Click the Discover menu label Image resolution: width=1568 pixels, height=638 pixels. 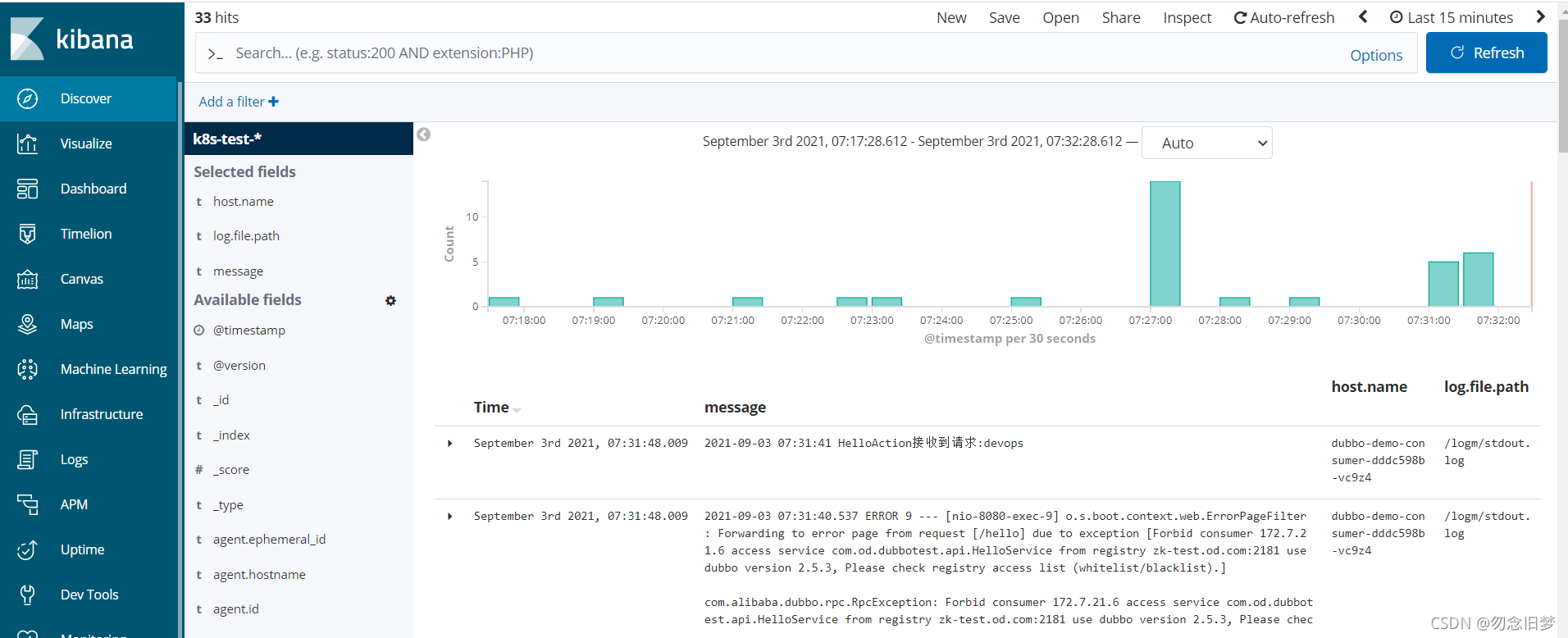point(86,98)
